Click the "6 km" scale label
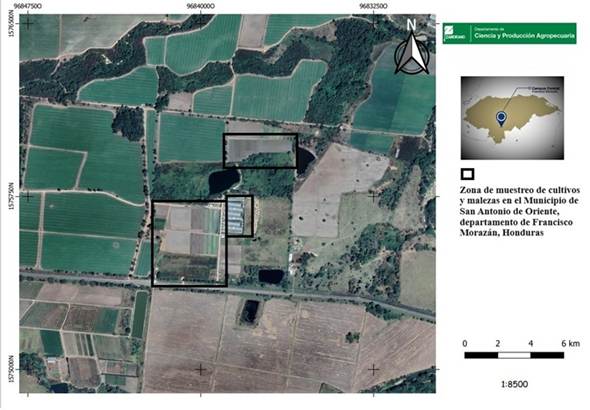Viewport: 590px width, 410px height. tap(571, 343)
